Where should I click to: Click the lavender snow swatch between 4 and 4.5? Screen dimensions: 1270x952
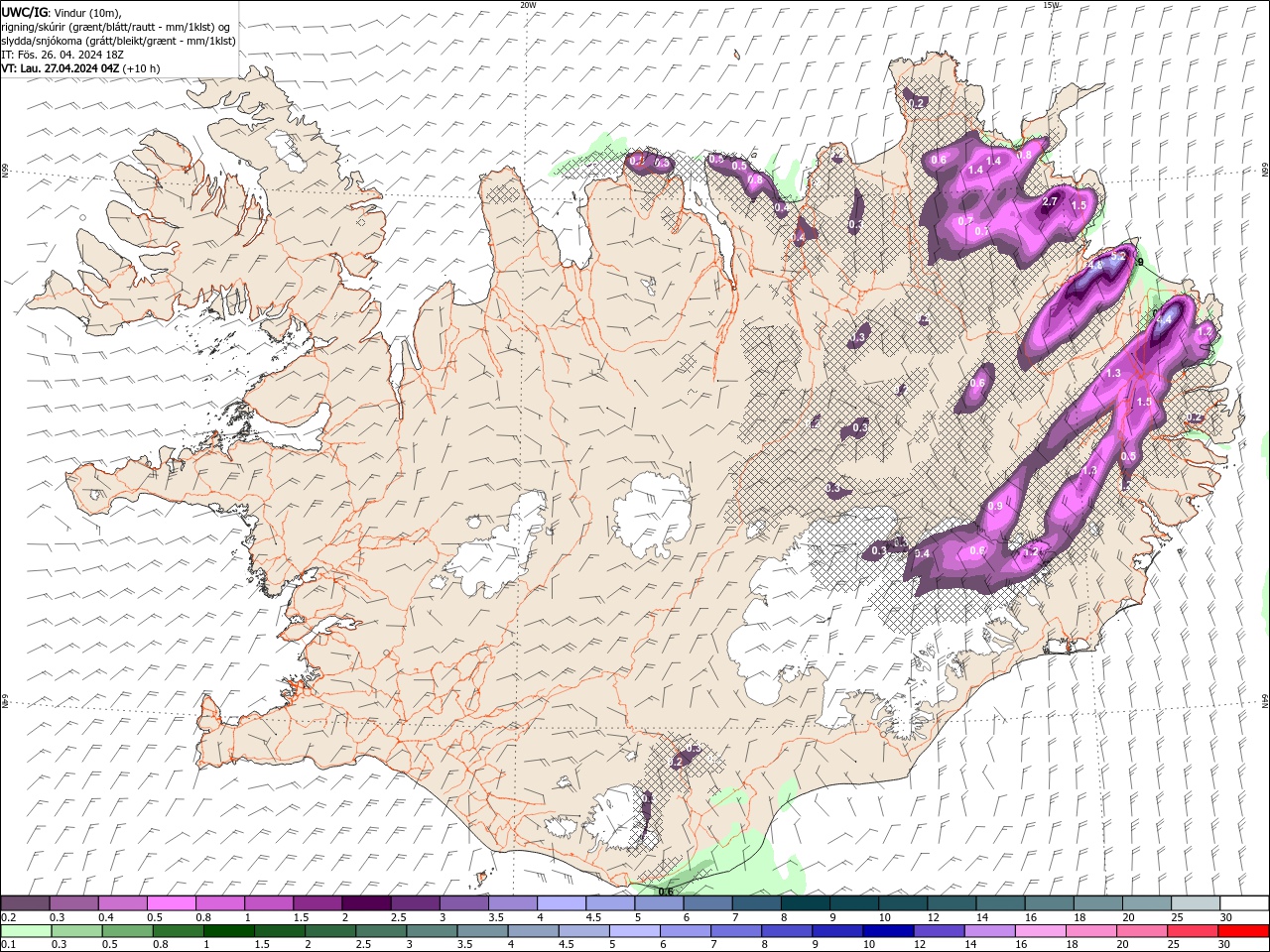(562, 903)
